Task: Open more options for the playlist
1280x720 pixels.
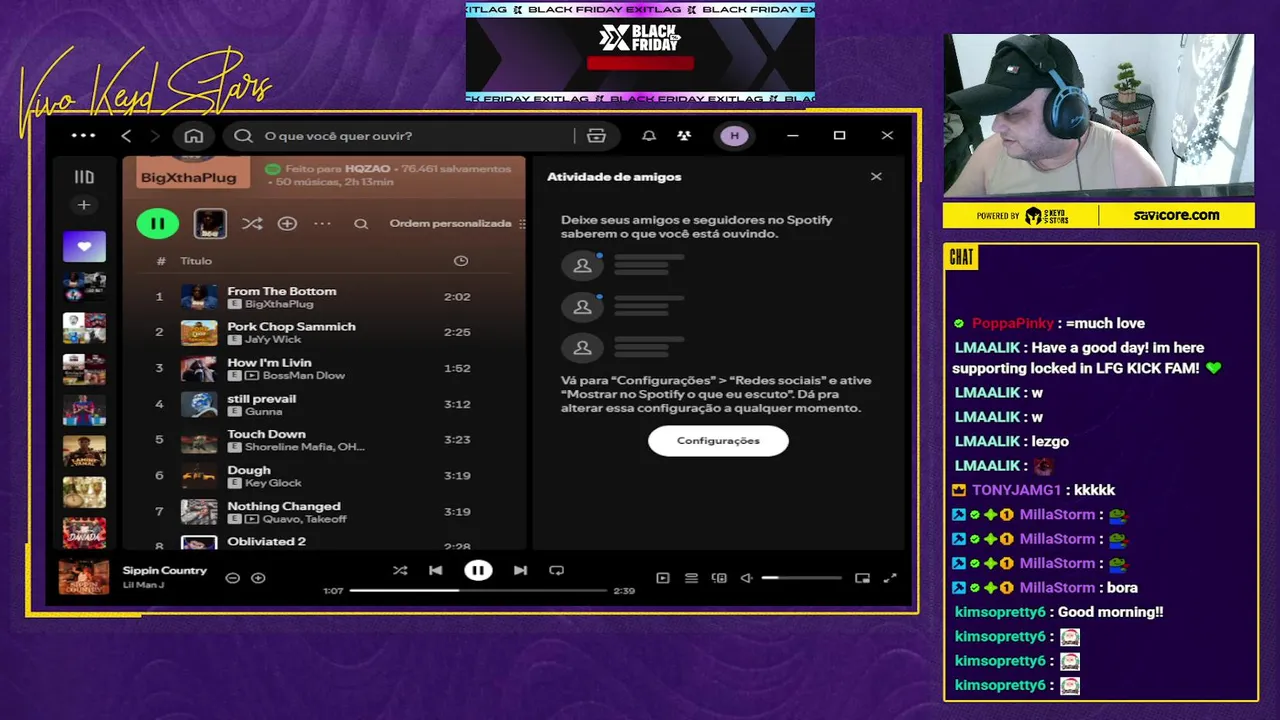Action: click(322, 224)
